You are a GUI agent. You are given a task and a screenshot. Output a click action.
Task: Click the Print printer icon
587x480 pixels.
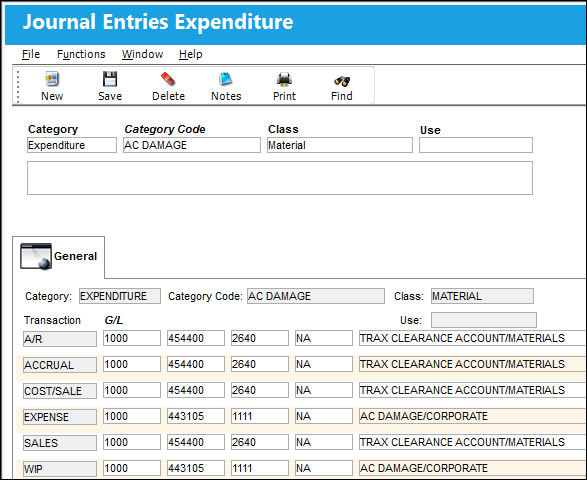pyautogui.click(x=284, y=79)
